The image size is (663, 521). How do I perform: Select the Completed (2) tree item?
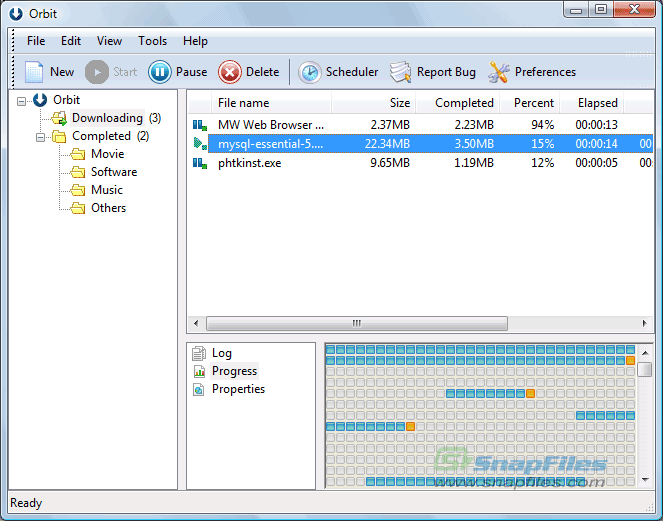(x=110, y=136)
